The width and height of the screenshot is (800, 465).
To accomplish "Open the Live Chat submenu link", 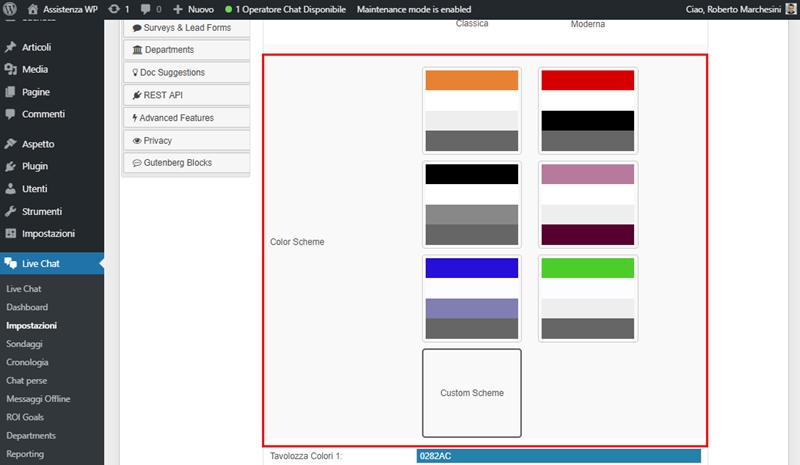I will click(24, 289).
